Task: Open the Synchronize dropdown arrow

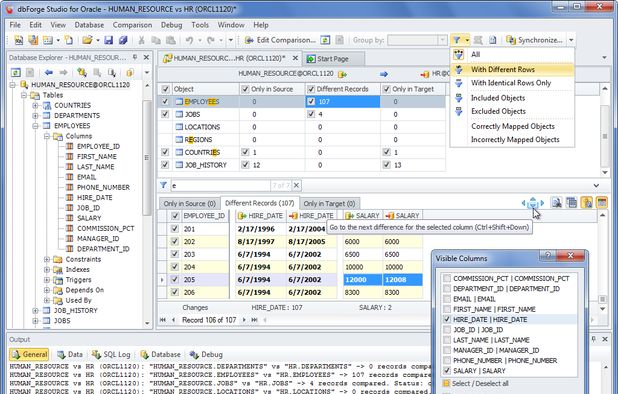Action: pyautogui.click(x=571, y=40)
